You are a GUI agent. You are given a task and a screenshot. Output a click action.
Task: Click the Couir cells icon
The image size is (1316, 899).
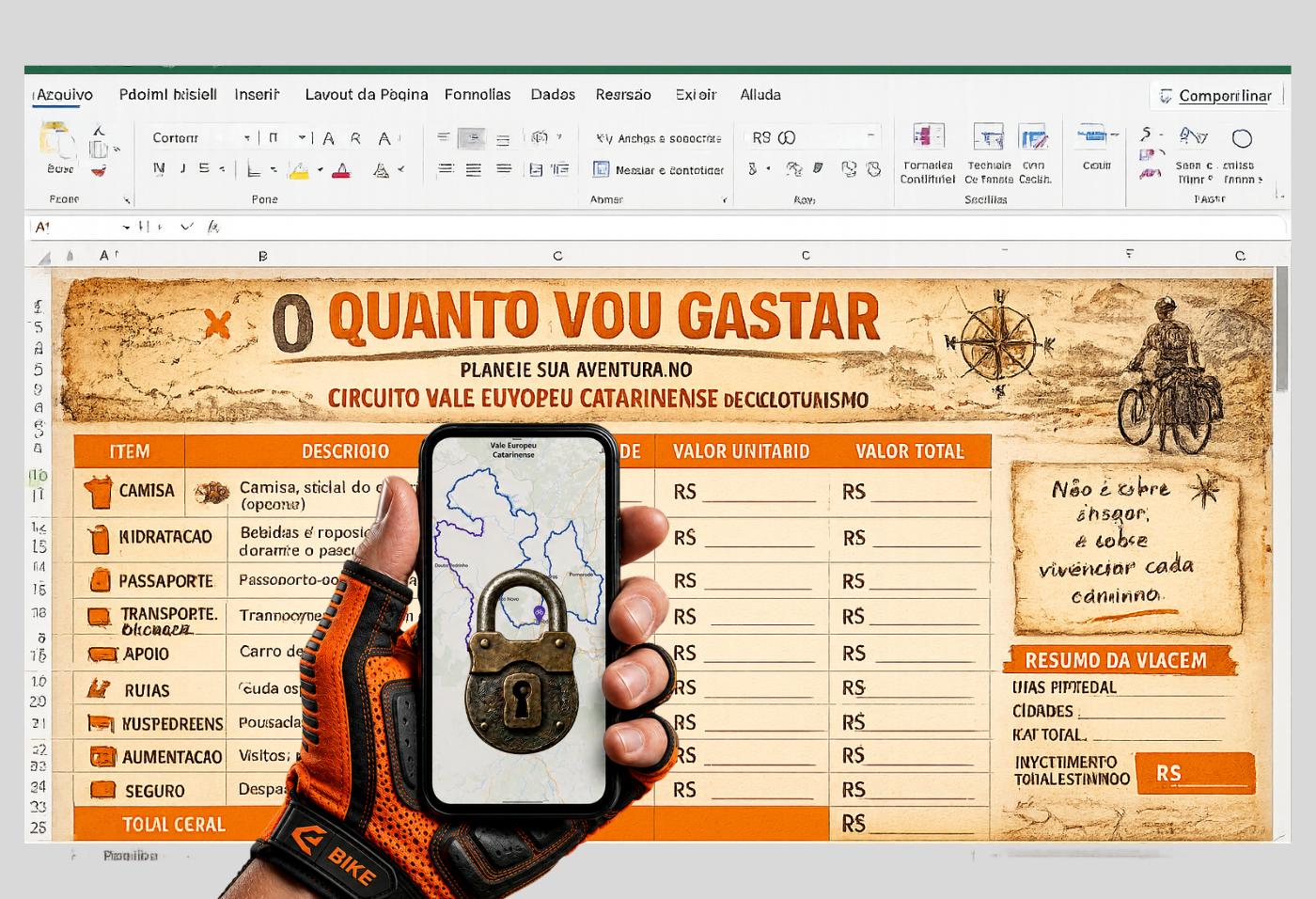click(x=1093, y=136)
